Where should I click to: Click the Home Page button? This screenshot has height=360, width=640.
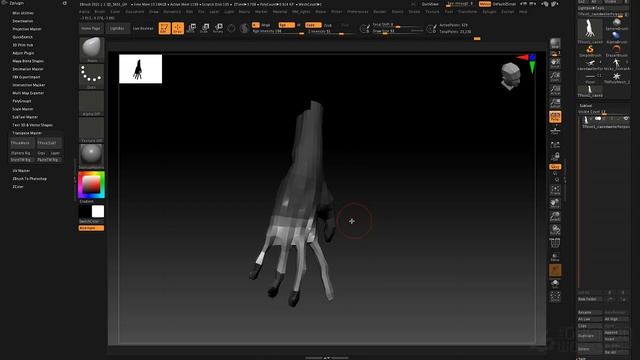click(x=91, y=28)
